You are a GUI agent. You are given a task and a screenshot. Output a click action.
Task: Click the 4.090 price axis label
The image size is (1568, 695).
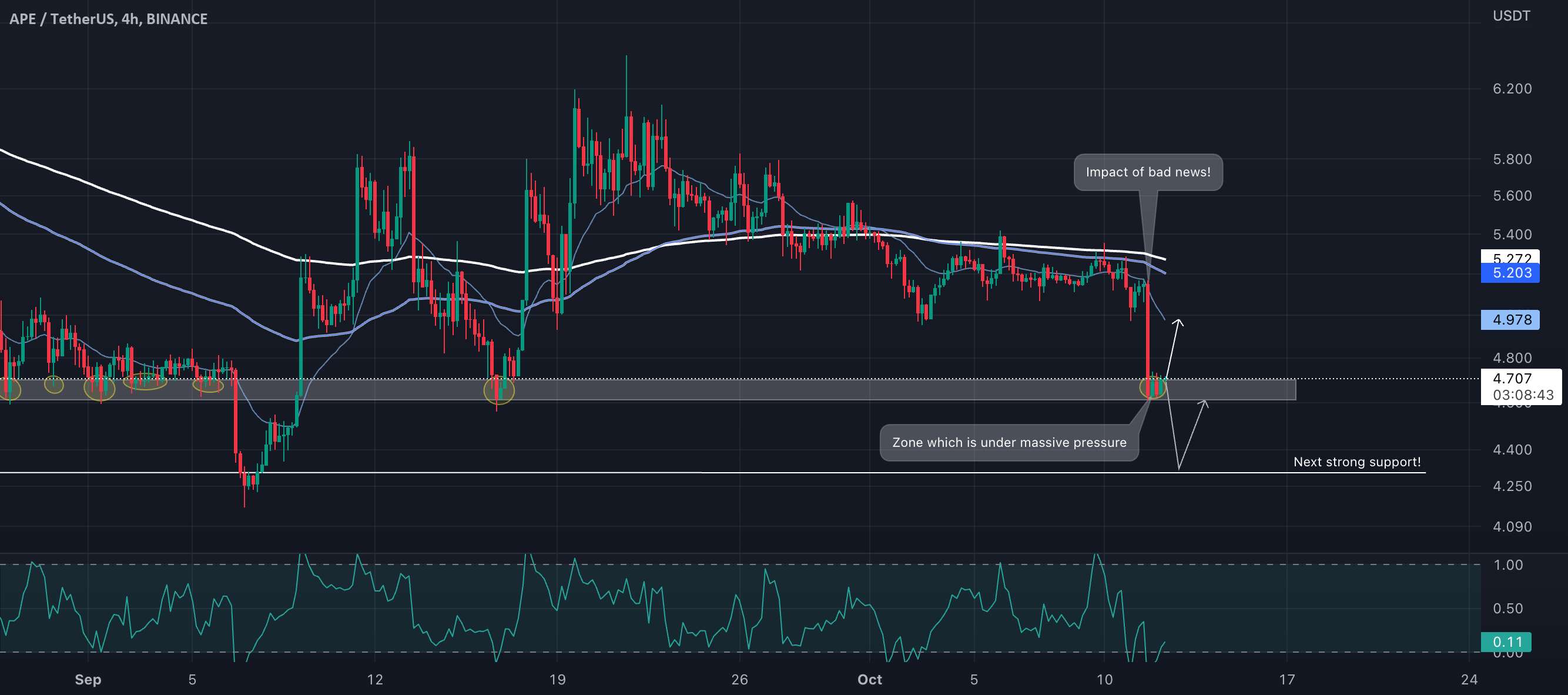click(1512, 527)
